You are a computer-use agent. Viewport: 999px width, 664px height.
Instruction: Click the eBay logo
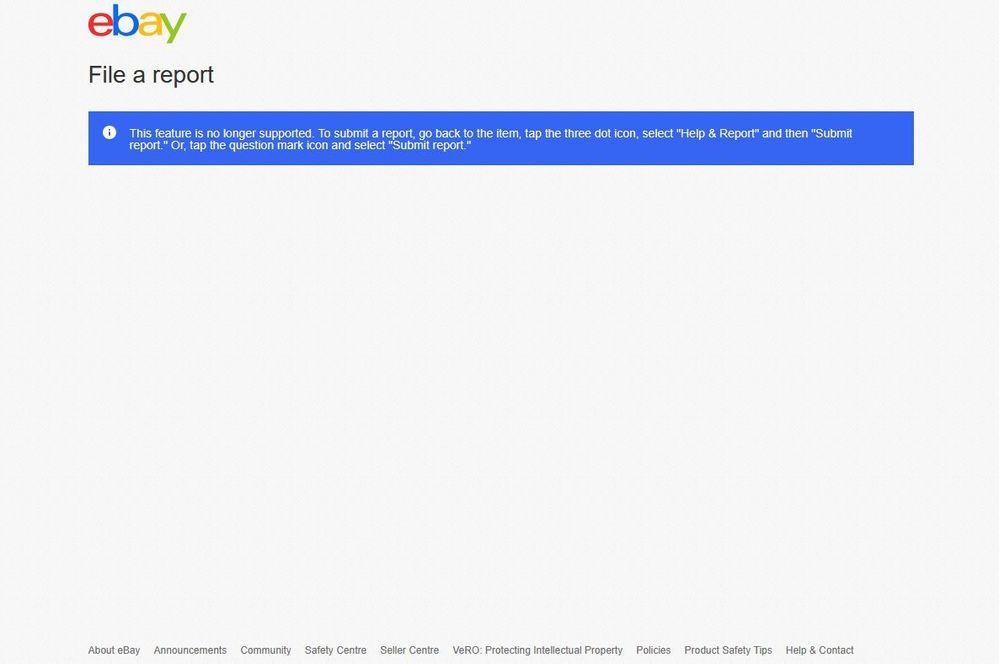coord(137,25)
